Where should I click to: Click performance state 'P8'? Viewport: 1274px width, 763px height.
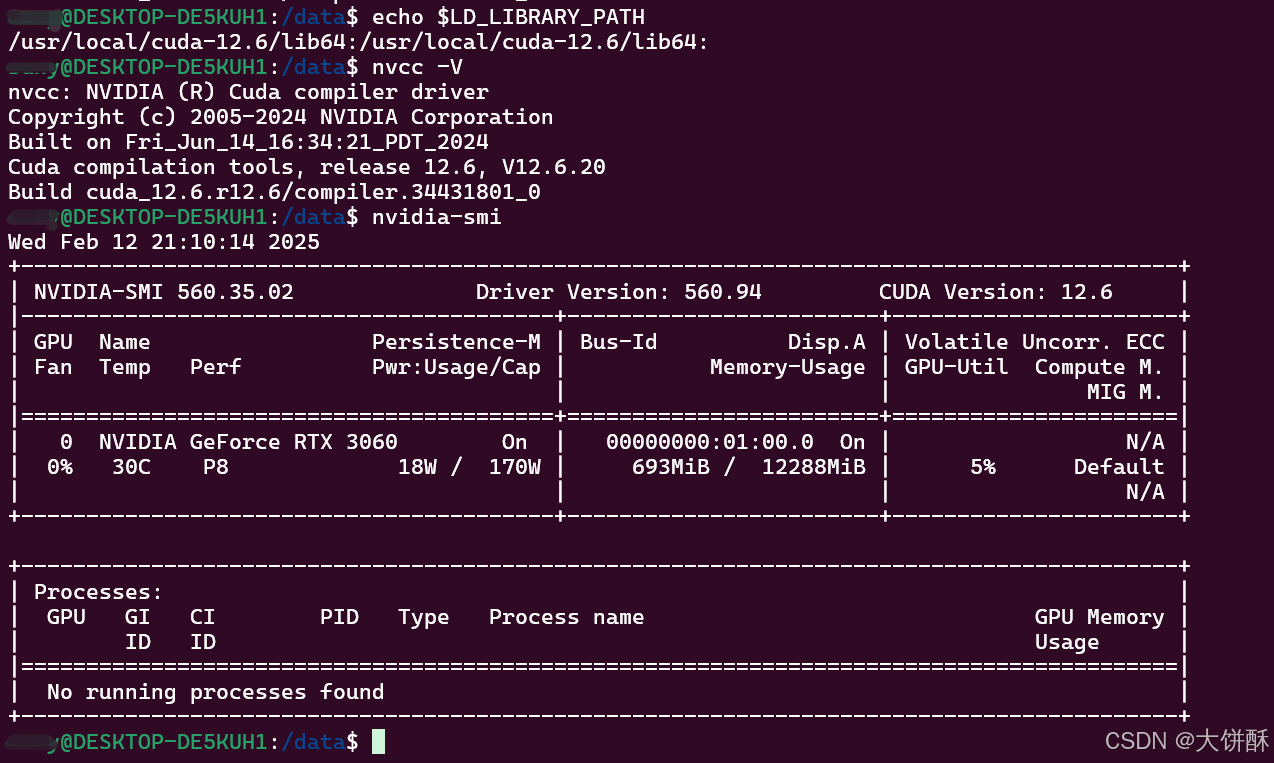coord(216,467)
